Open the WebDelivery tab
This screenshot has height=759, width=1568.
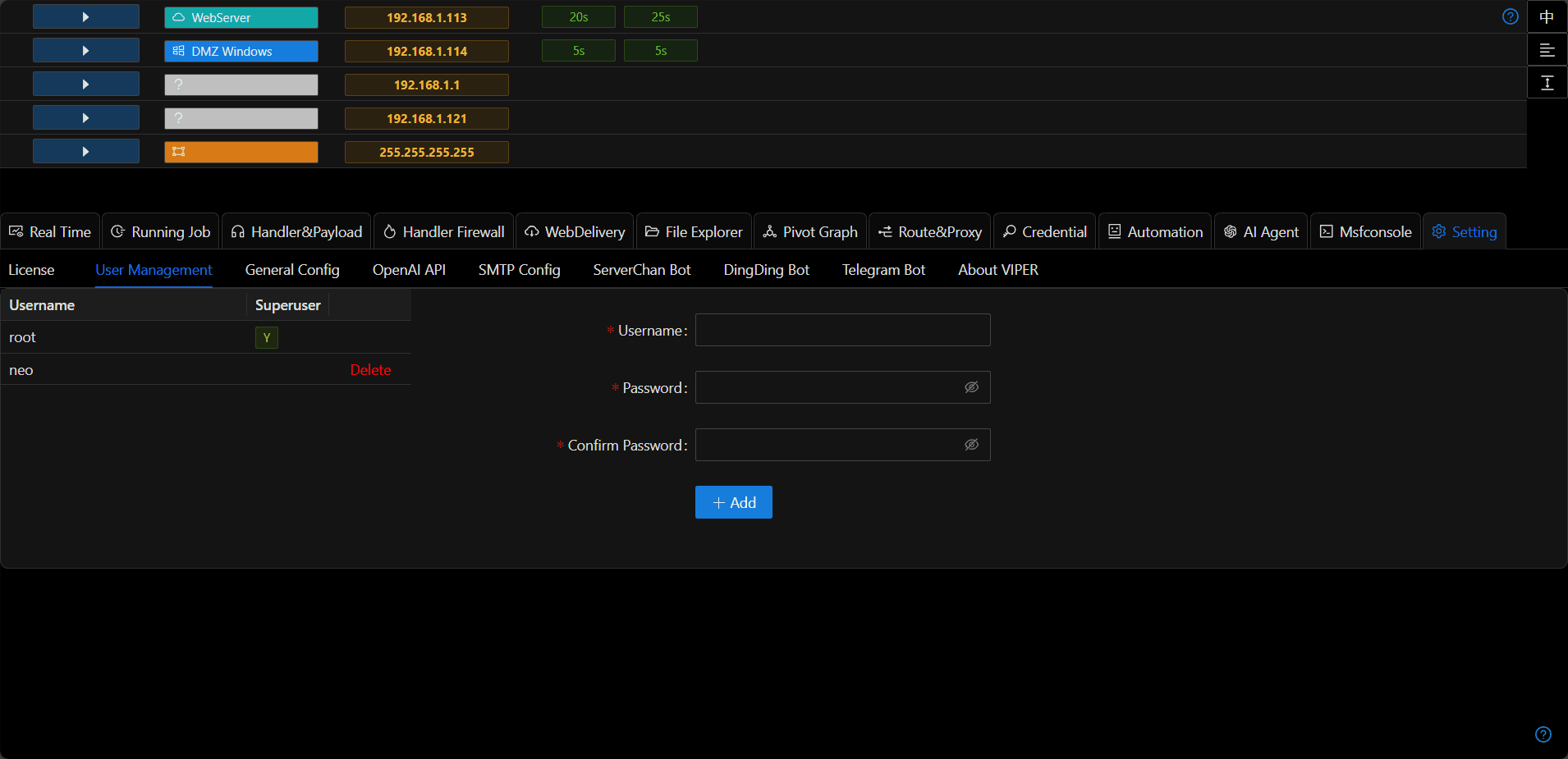tap(575, 231)
